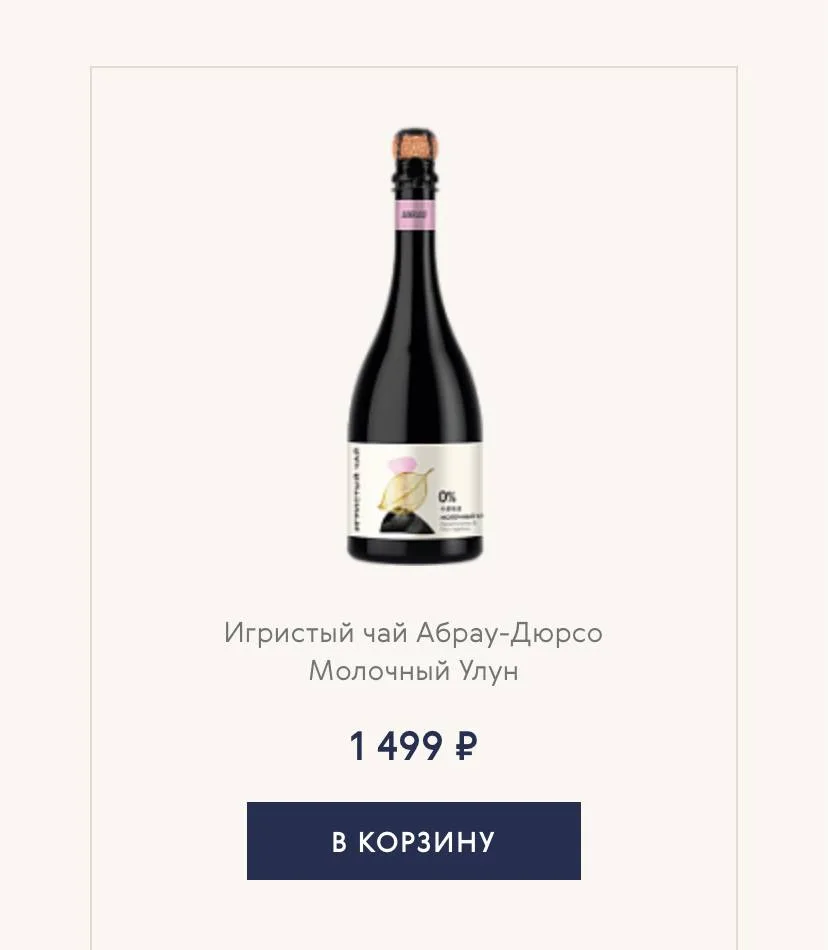The height and width of the screenshot is (950, 828).
Task: Click the word Абрау-Дюрсо in the title
Action: pos(509,634)
